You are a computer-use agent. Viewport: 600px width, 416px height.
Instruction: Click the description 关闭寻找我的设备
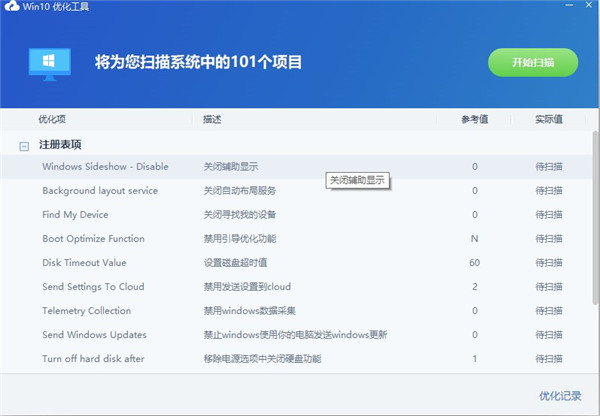240,215
